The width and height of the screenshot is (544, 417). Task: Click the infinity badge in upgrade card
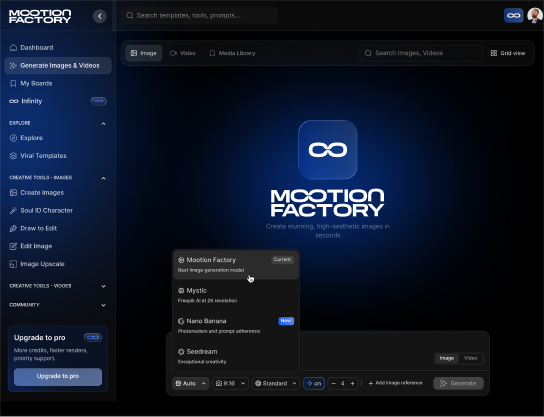coord(93,338)
